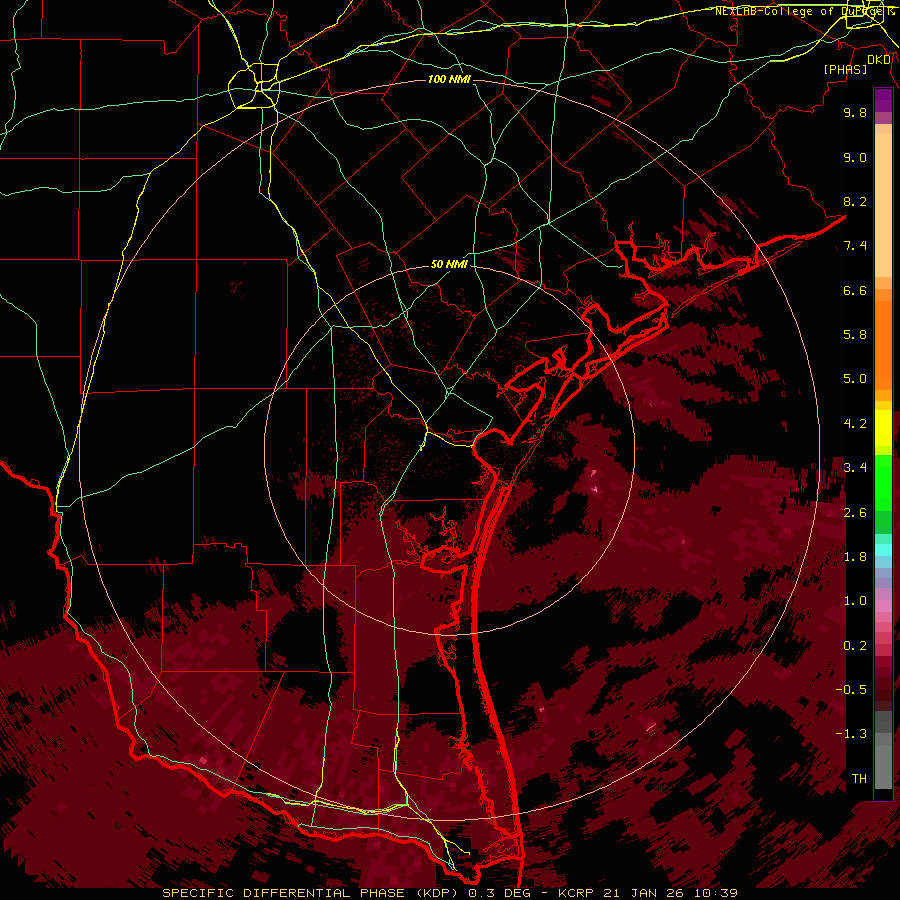Viewport: 900px width, 900px height.
Task: Click the 1.8 value on the color scale
Action: tap(855, 557)
